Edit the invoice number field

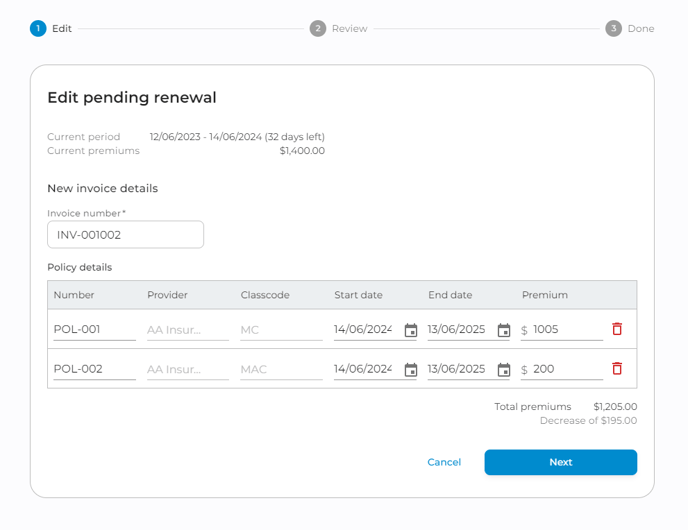coord(125,235)
